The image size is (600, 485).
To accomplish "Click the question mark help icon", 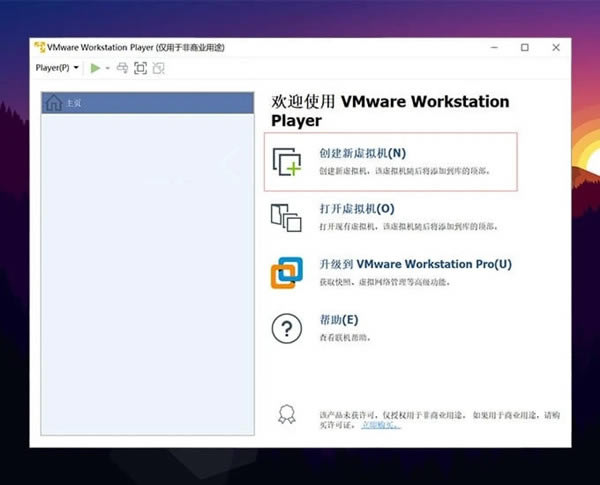I will (x=287, y=328).
